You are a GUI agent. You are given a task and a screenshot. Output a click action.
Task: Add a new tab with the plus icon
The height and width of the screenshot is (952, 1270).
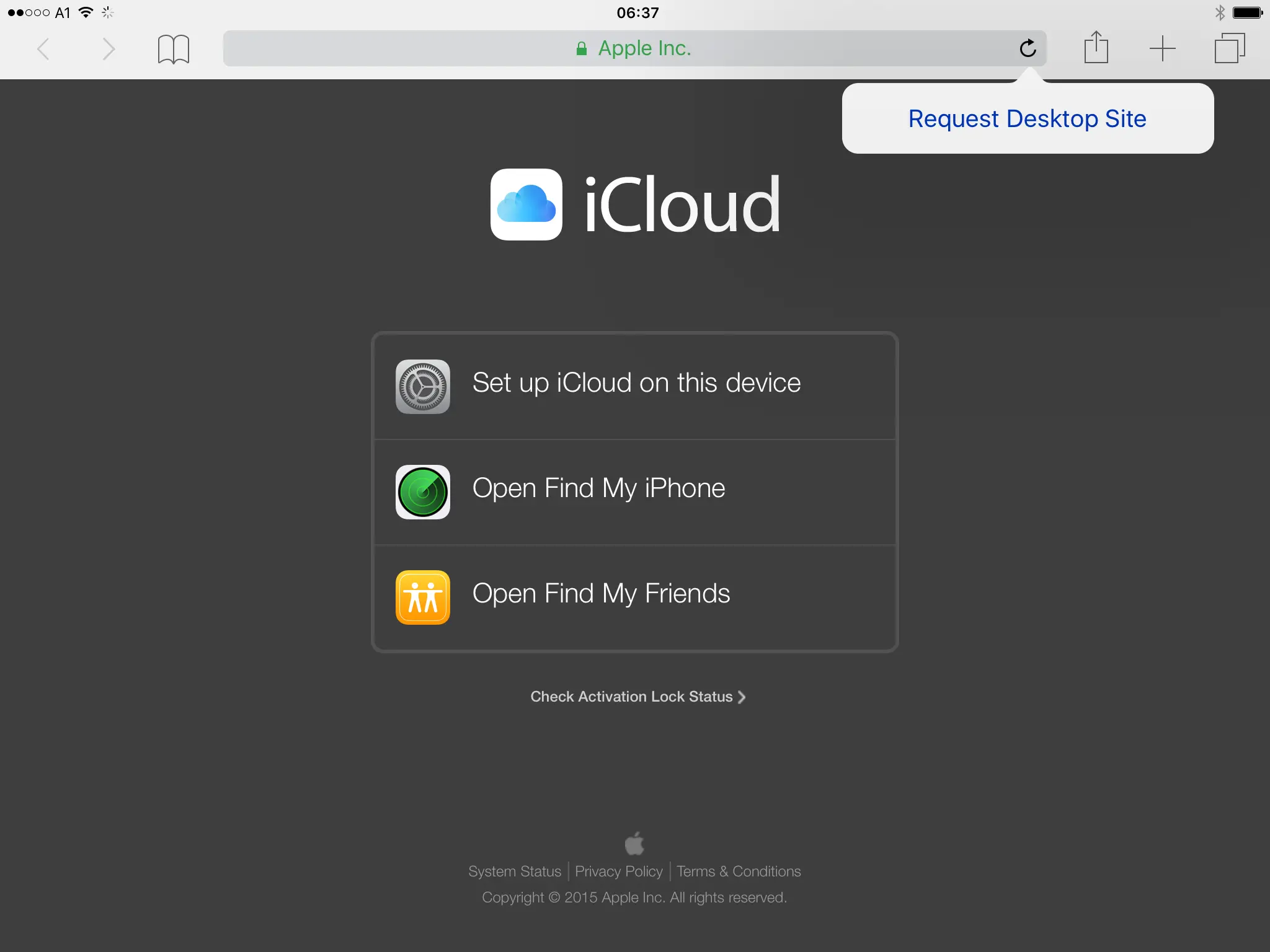1162,48
